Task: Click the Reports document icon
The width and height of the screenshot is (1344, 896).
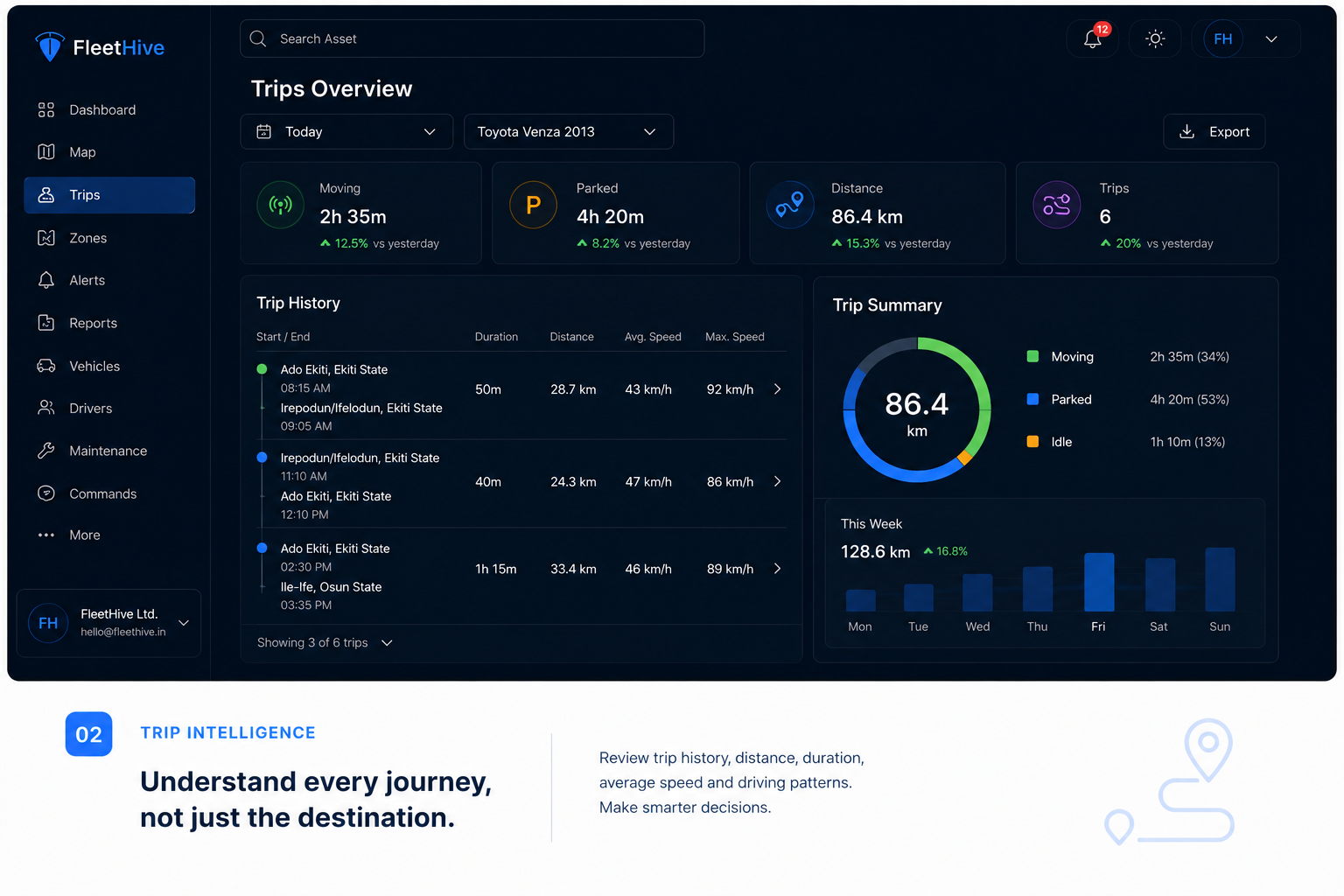Action: pyautogui.click(x=46, y=323)
